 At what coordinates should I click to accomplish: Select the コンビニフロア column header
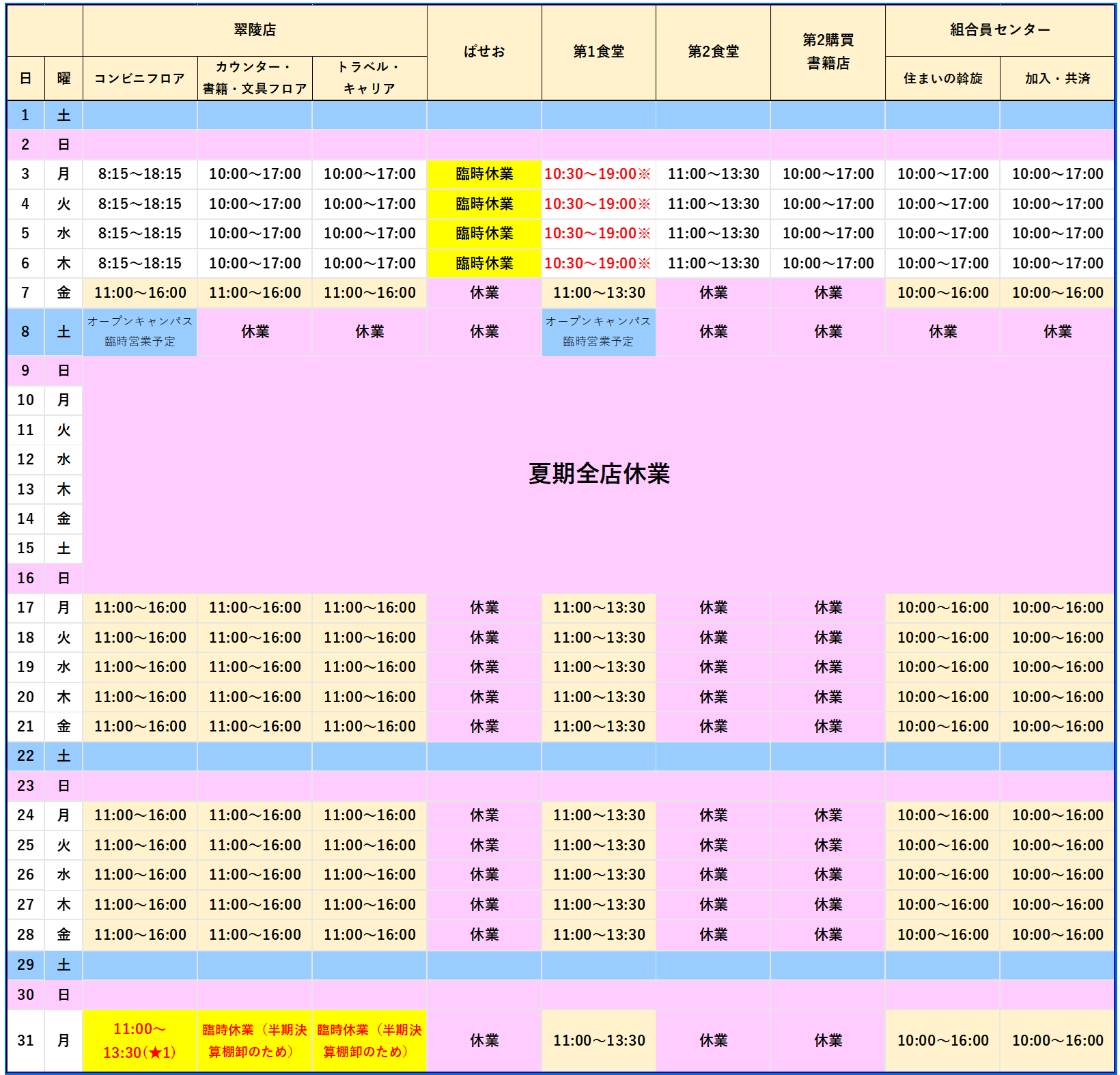click(x=140, y=79)
